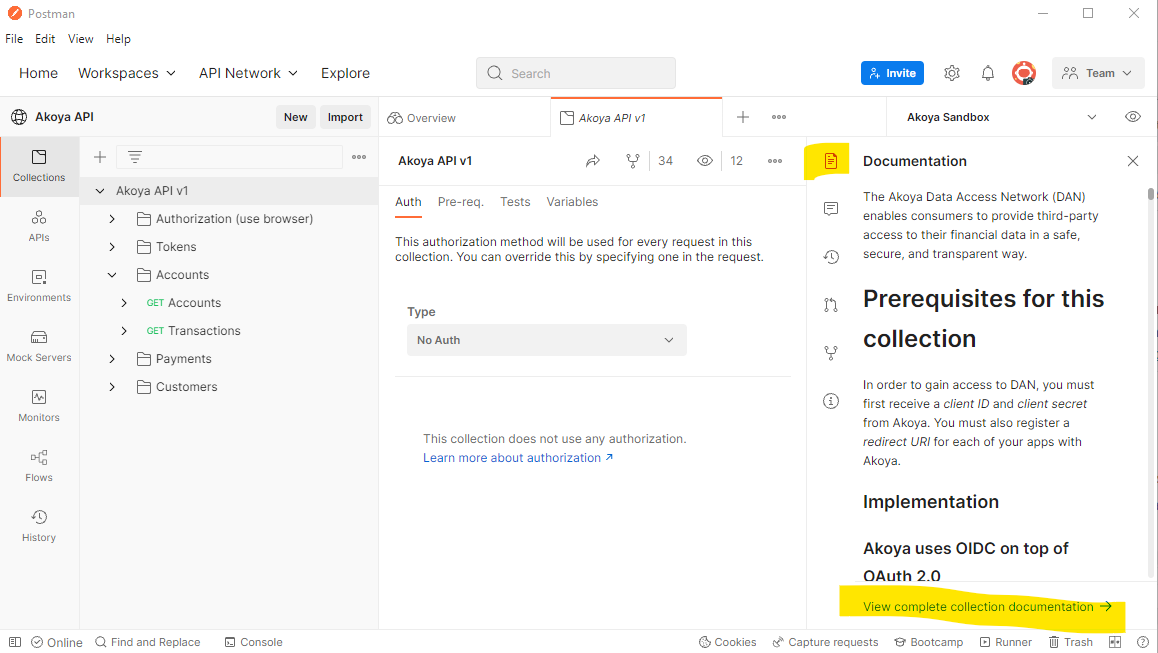The height and width of the screenshot is (653, 1158).
Task: Click the user avatar icon
Action: point(1024,73)
